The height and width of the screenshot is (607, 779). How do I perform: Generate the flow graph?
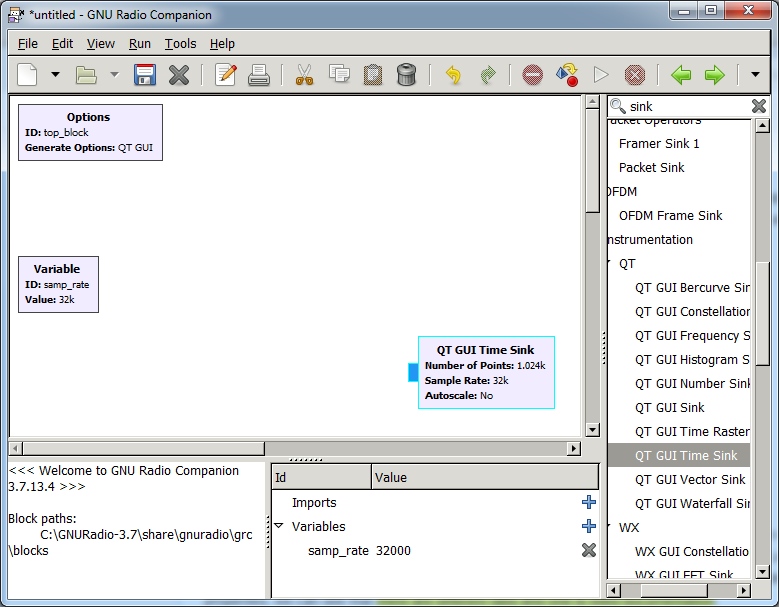(567, 75)
